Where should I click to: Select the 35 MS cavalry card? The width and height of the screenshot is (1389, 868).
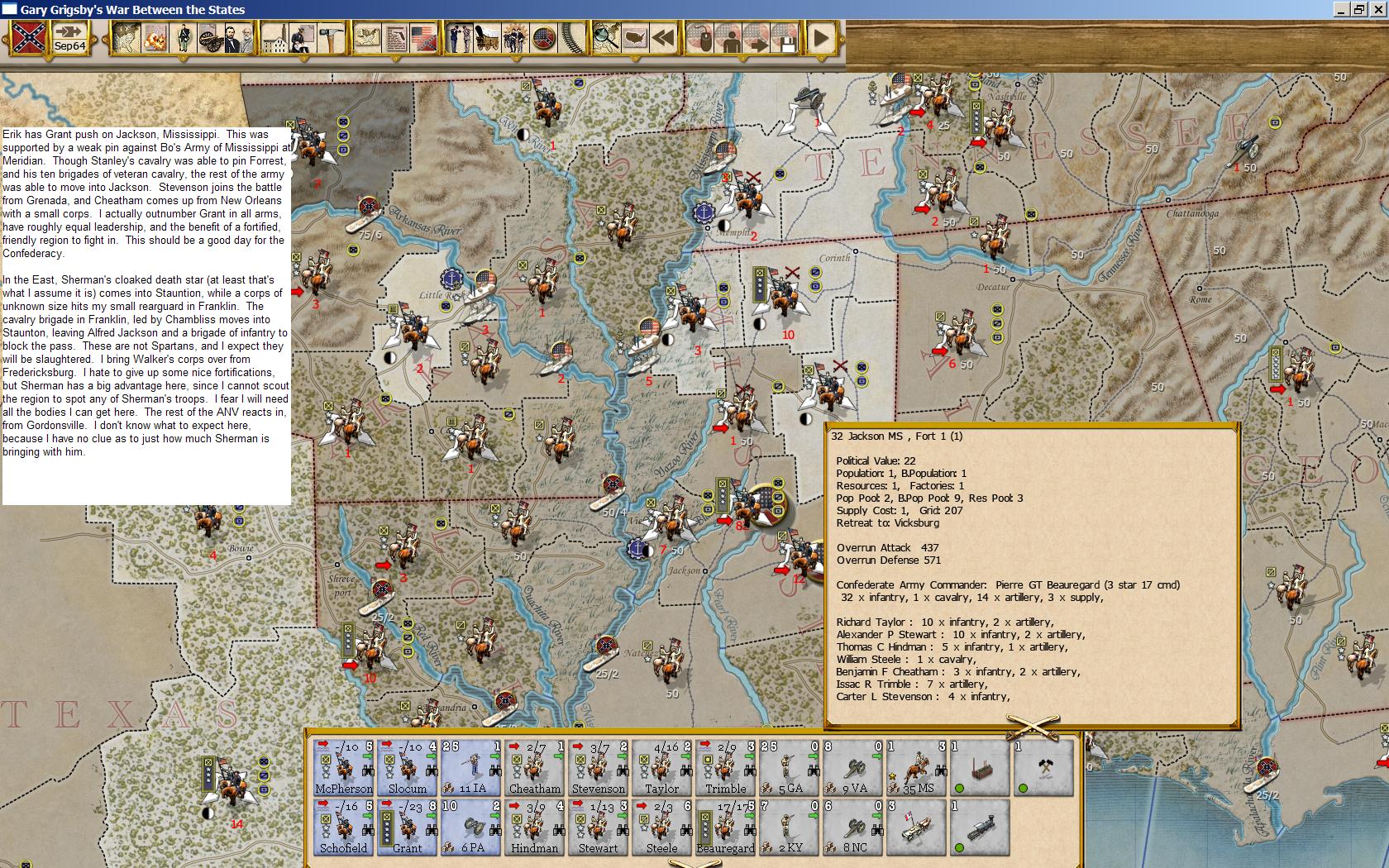(917, 767)
